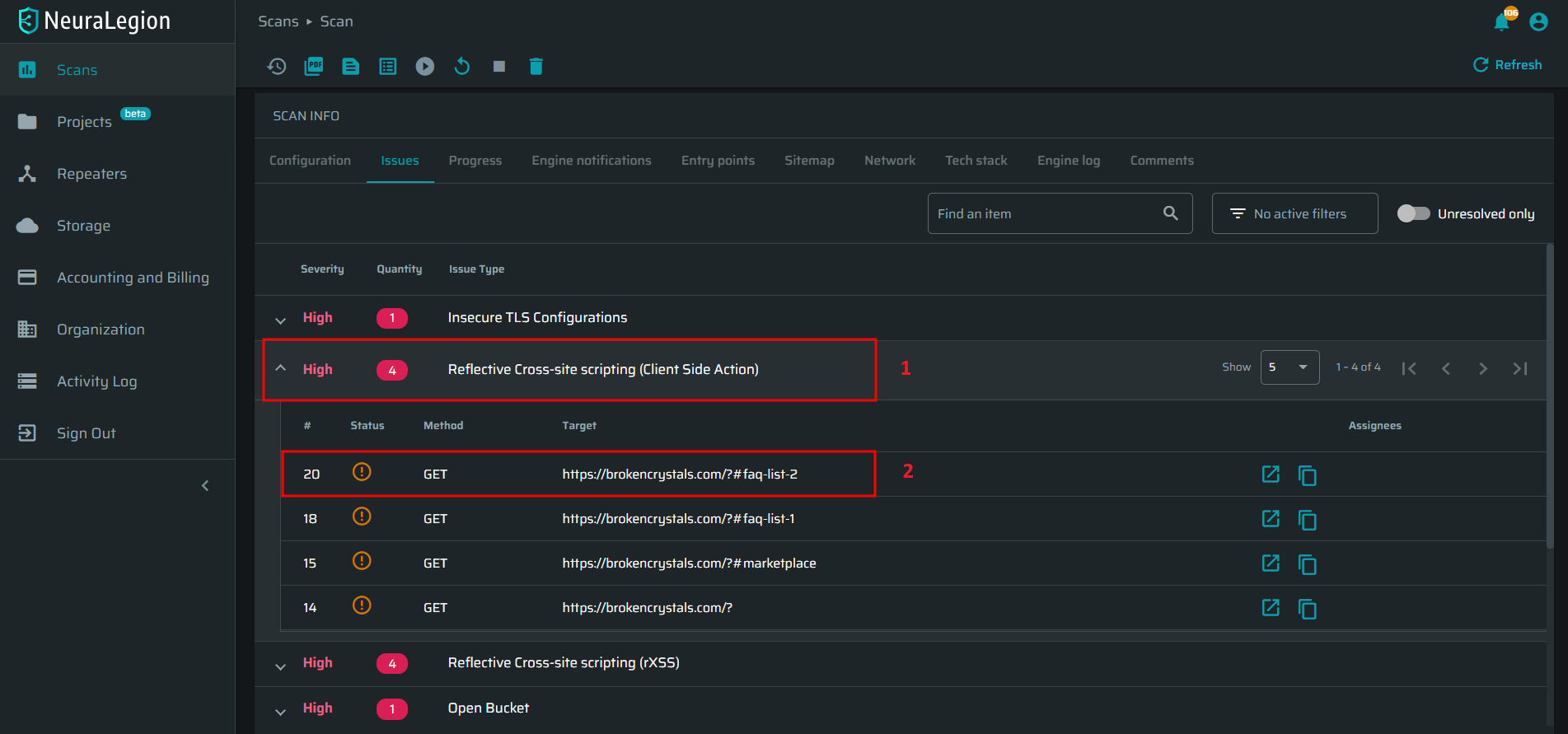1568x734 pixels.
Task: Open issue 18 in new window
Action: tap(1271, 518)
